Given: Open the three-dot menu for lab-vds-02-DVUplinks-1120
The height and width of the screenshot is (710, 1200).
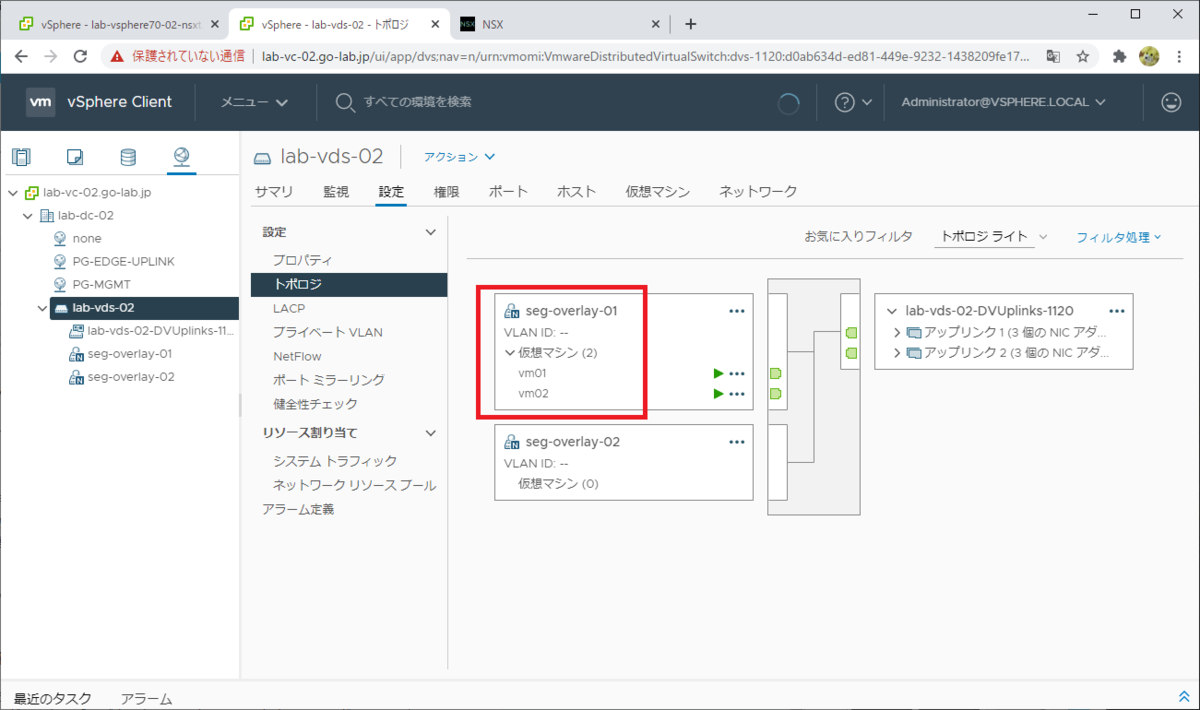Looking at the screenshot, I should pos(1117,311).
